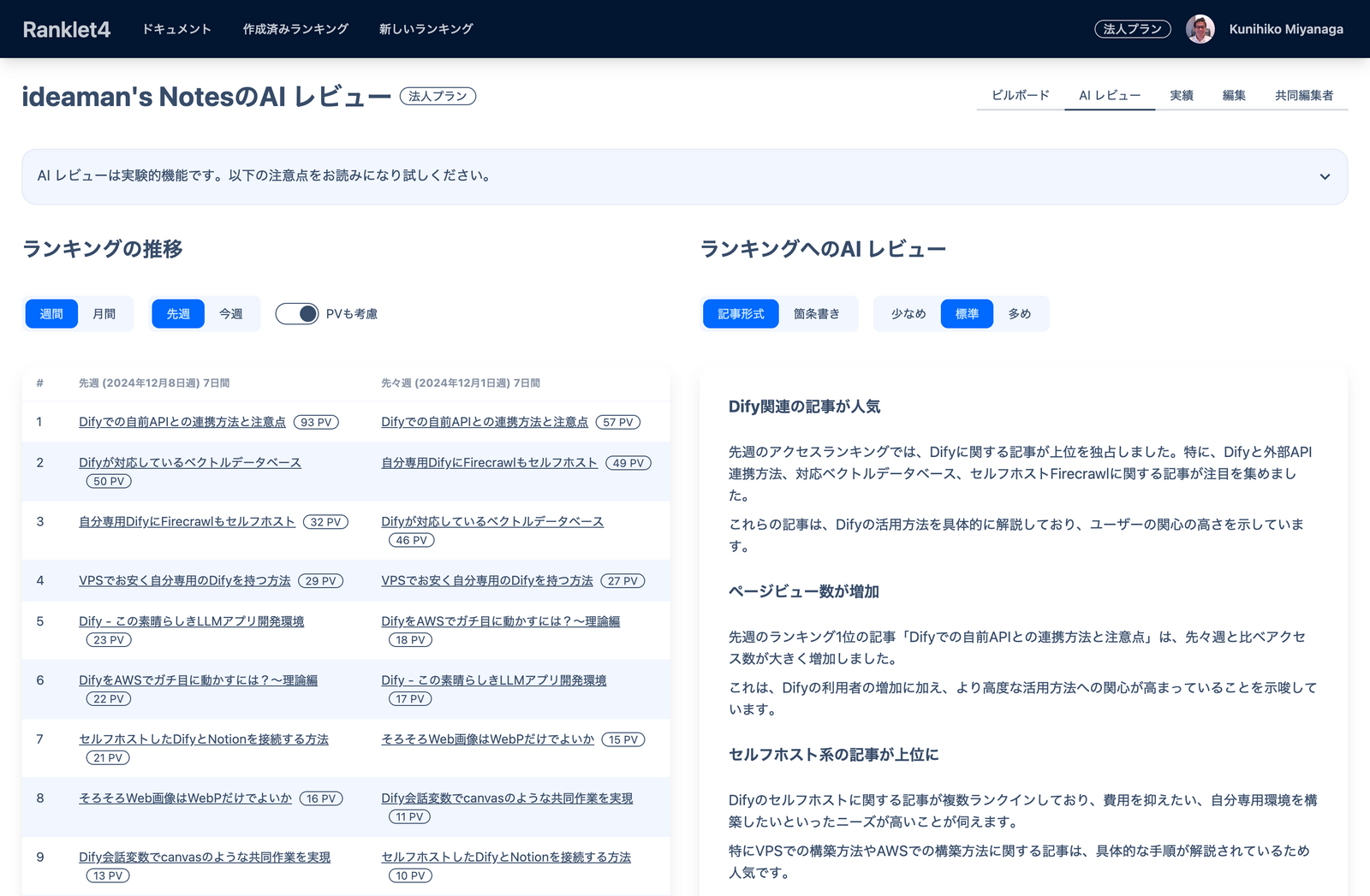Open 先々週 rank 8 Dify会話変数でcanvas link
The image size is (1370, 896).
[507, 798]
